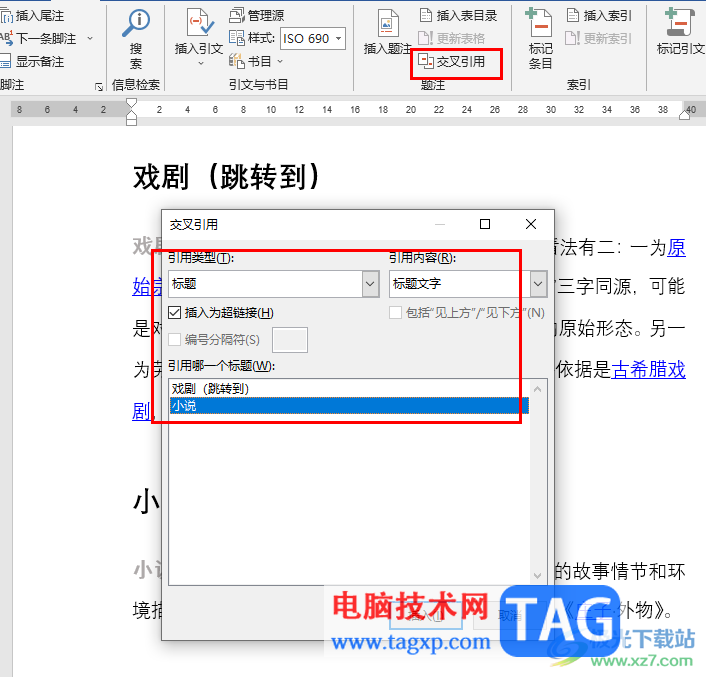Click Show Notes (显示备注)

pyautogui.click(x=33, y=61)
